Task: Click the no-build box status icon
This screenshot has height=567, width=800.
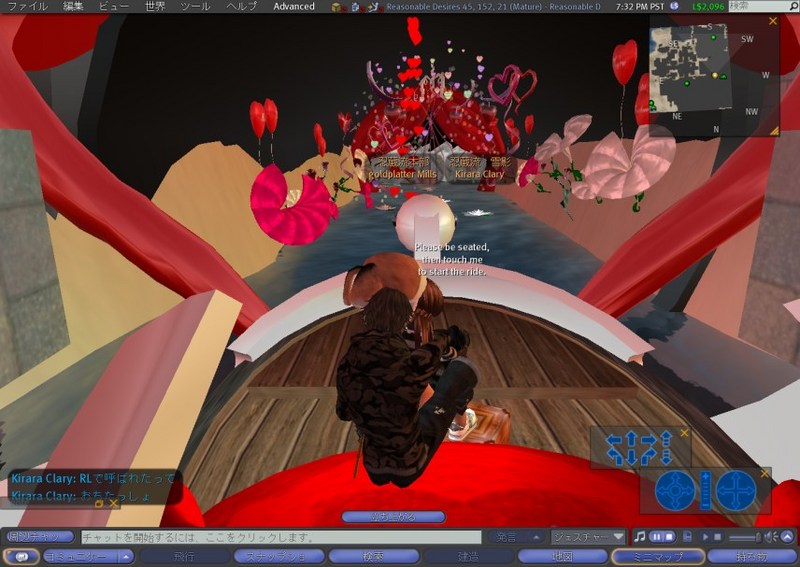Action: [337, 7]
